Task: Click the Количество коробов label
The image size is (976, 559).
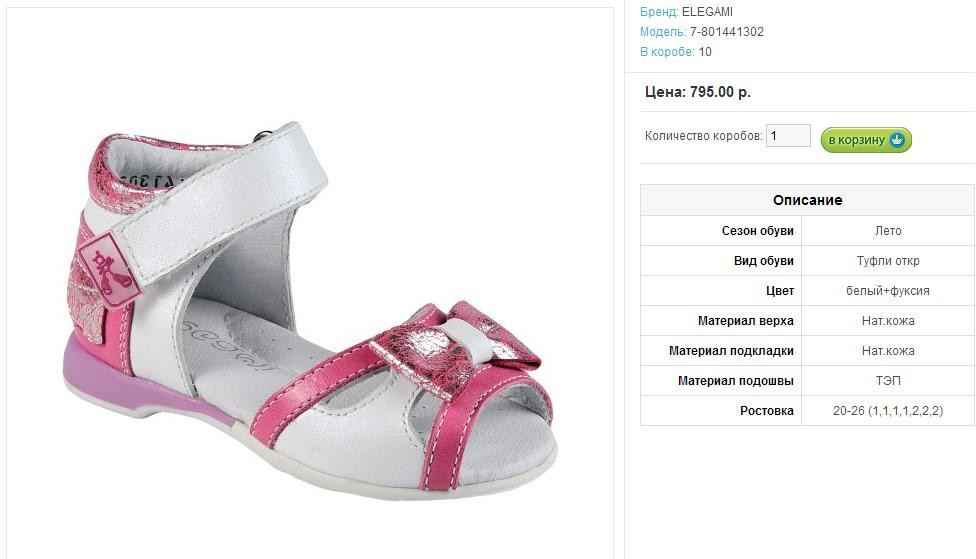Action: [703, 136]
